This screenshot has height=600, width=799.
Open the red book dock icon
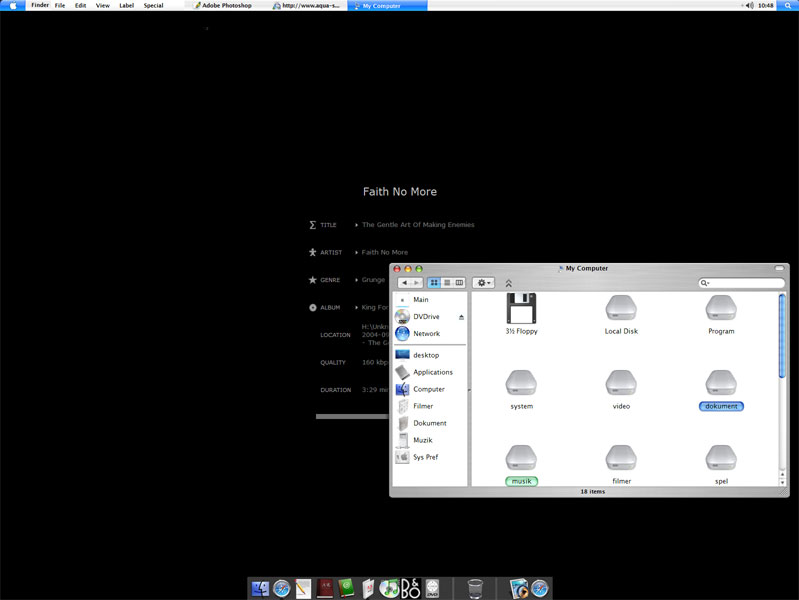[x=325, y=588]
